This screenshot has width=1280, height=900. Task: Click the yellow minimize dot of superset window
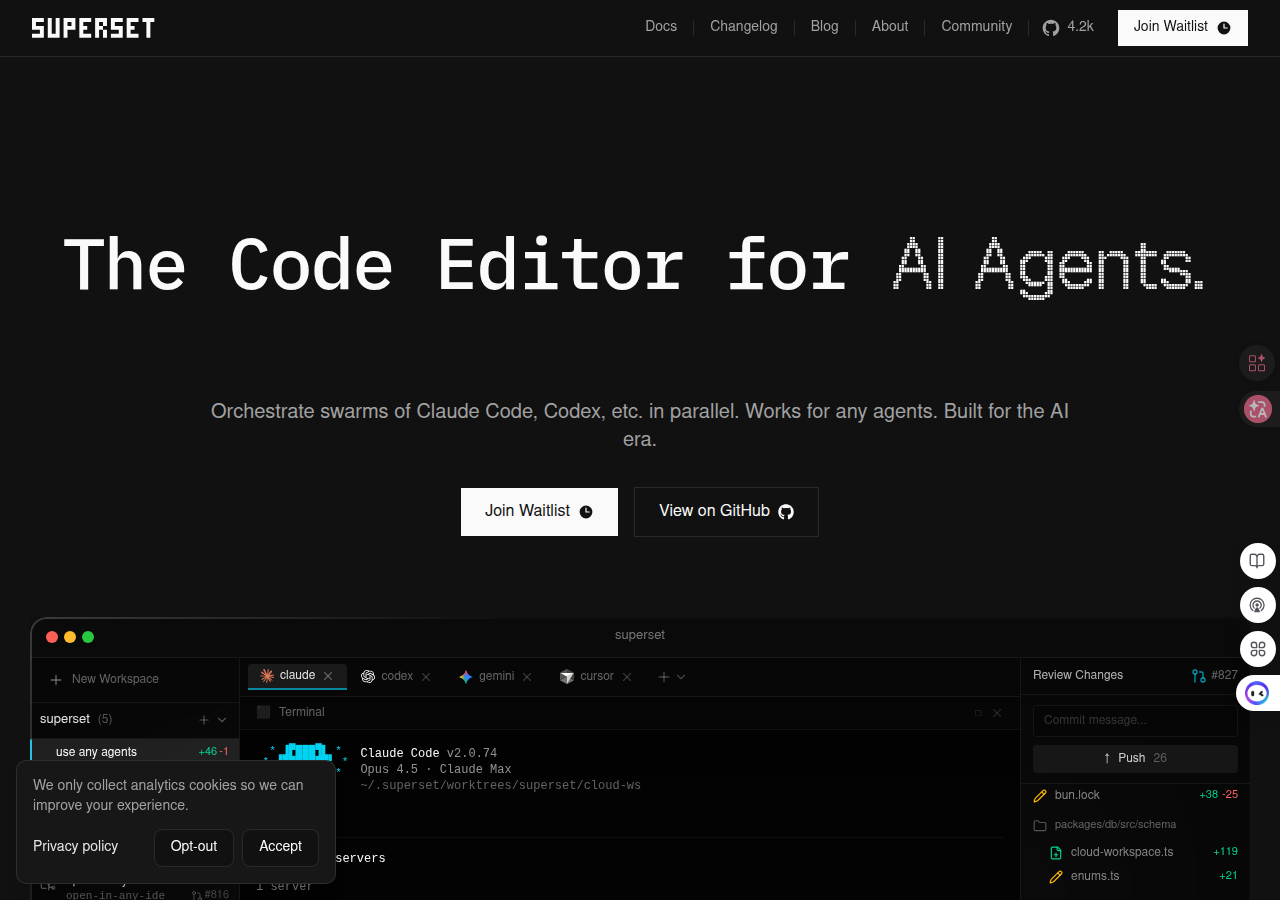click(x=70, y=637)
